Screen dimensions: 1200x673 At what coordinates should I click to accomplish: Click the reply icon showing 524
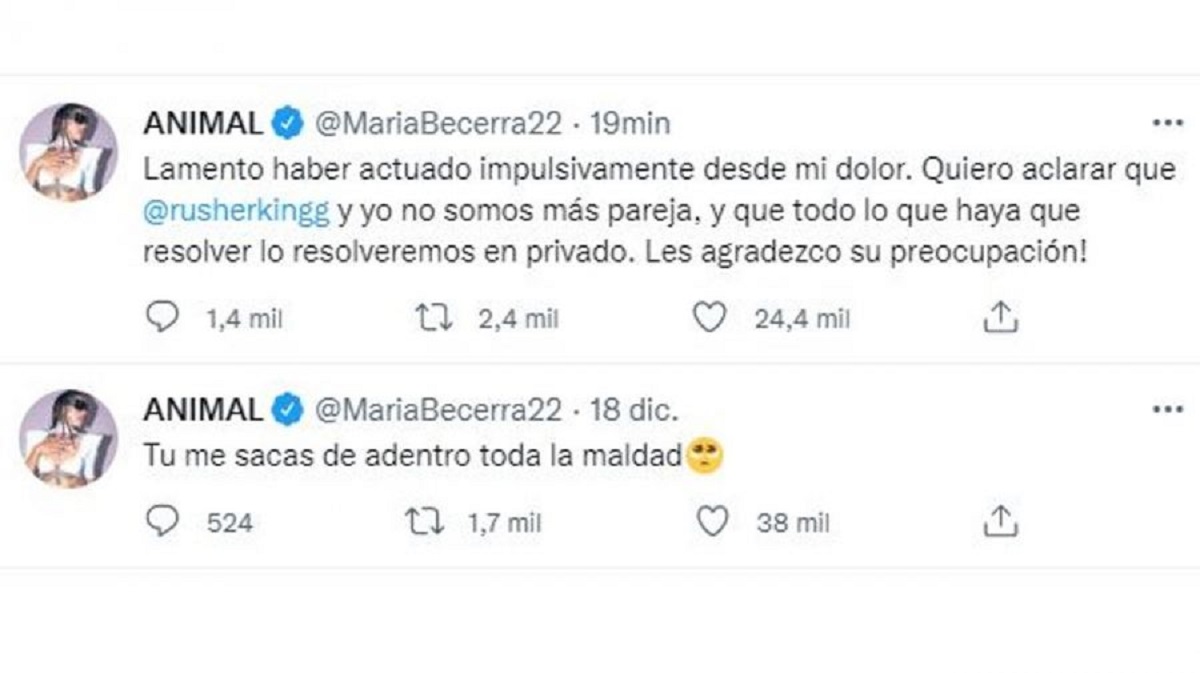[163, 519]
